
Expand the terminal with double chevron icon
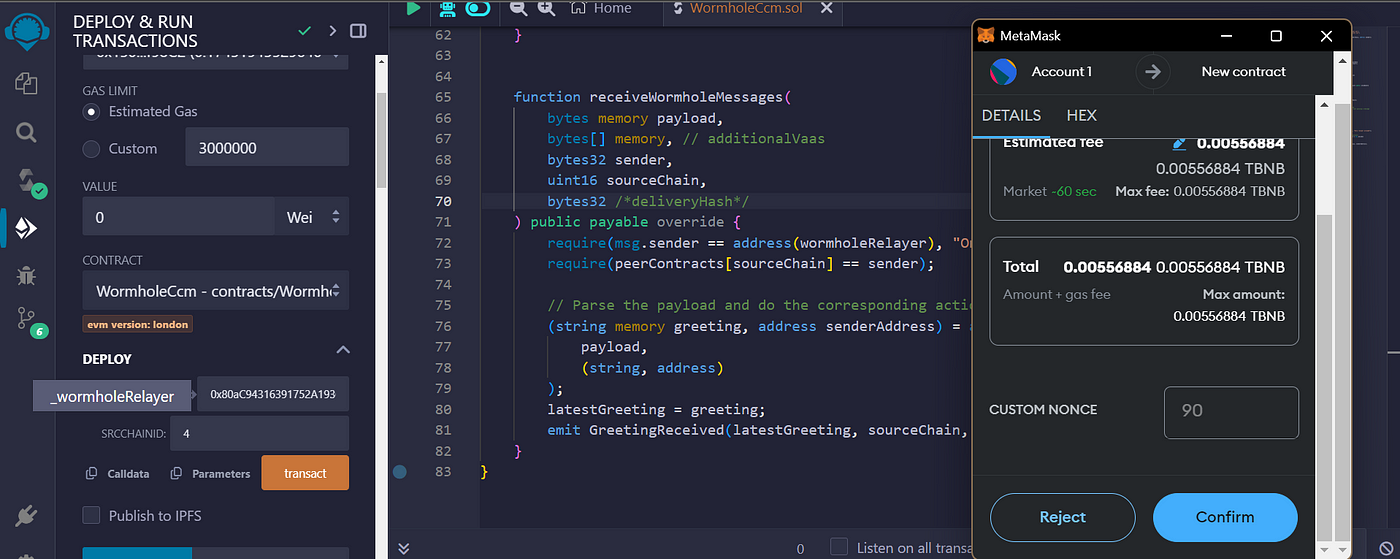coord(404,548)
